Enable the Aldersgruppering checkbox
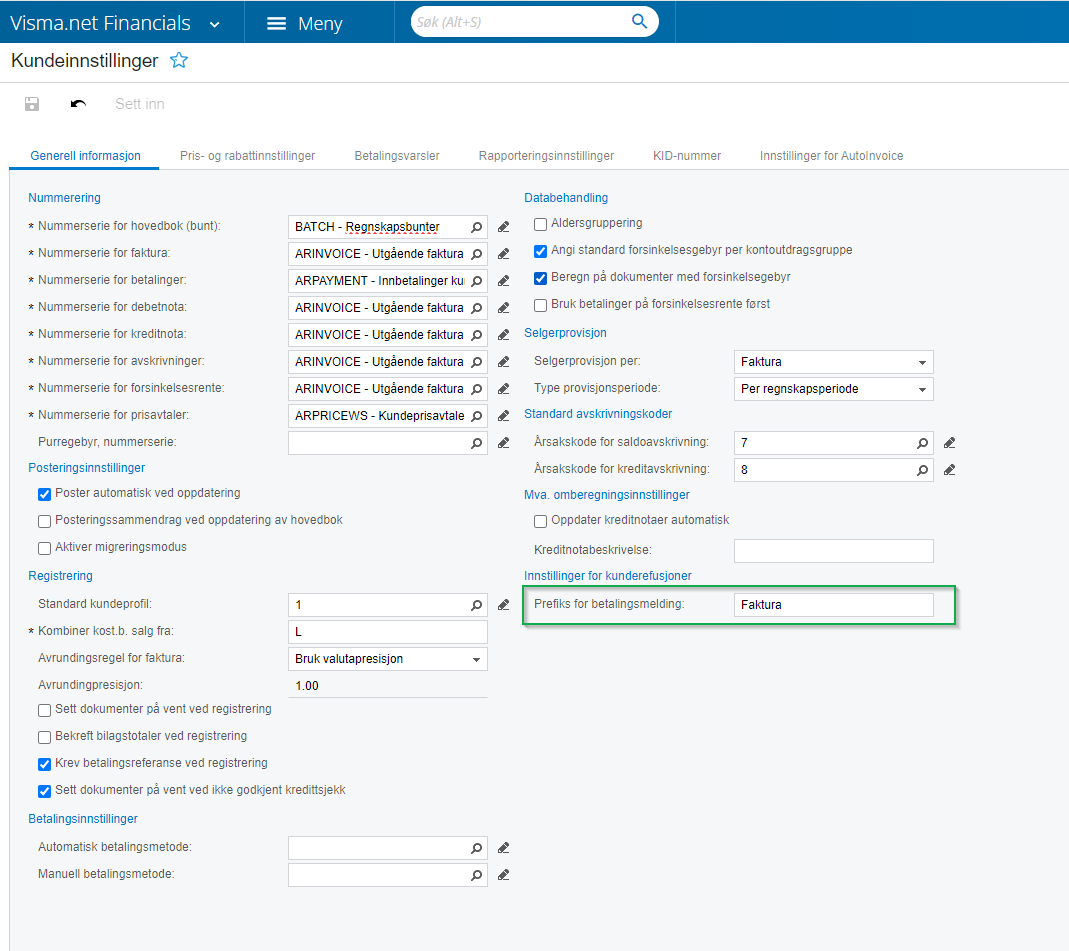The height and width of the screenshot is (951, 1069). coord(541,224)
